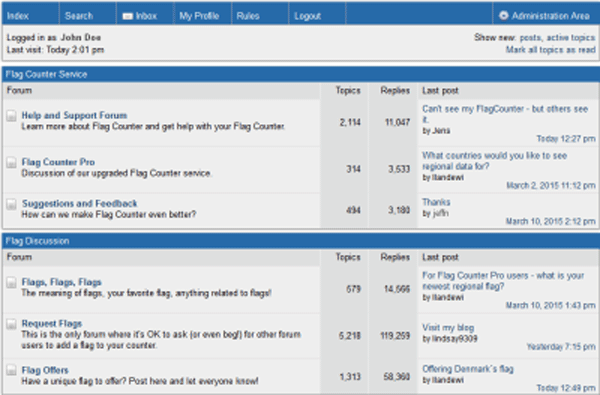Click the 'Today 12:27 pm' timestamp
Image resolution: width=600 pixels, height=395 pixels.
click(x=566, y=139)
